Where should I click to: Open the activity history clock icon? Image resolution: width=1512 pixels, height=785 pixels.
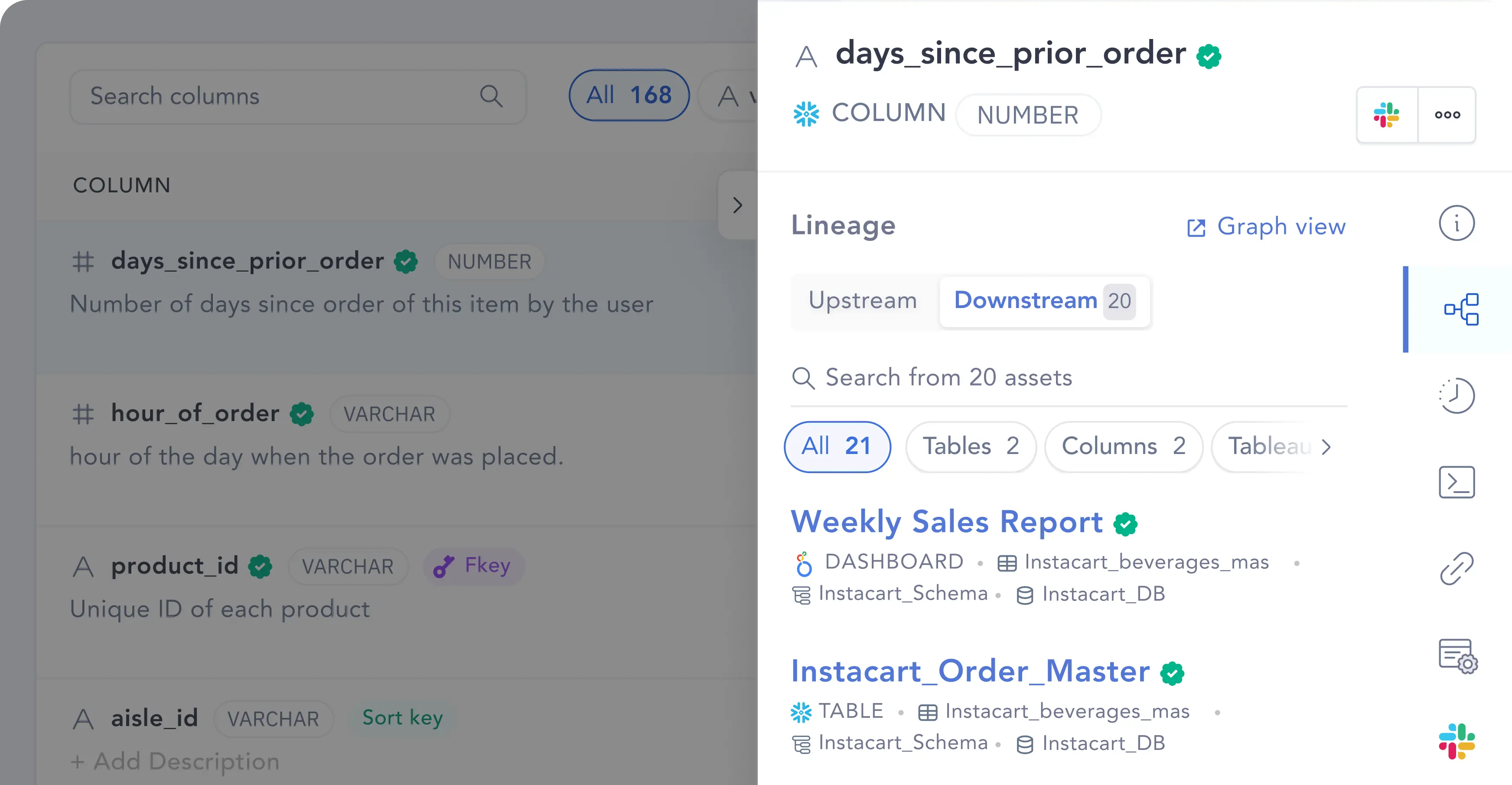click(1456, 396)
